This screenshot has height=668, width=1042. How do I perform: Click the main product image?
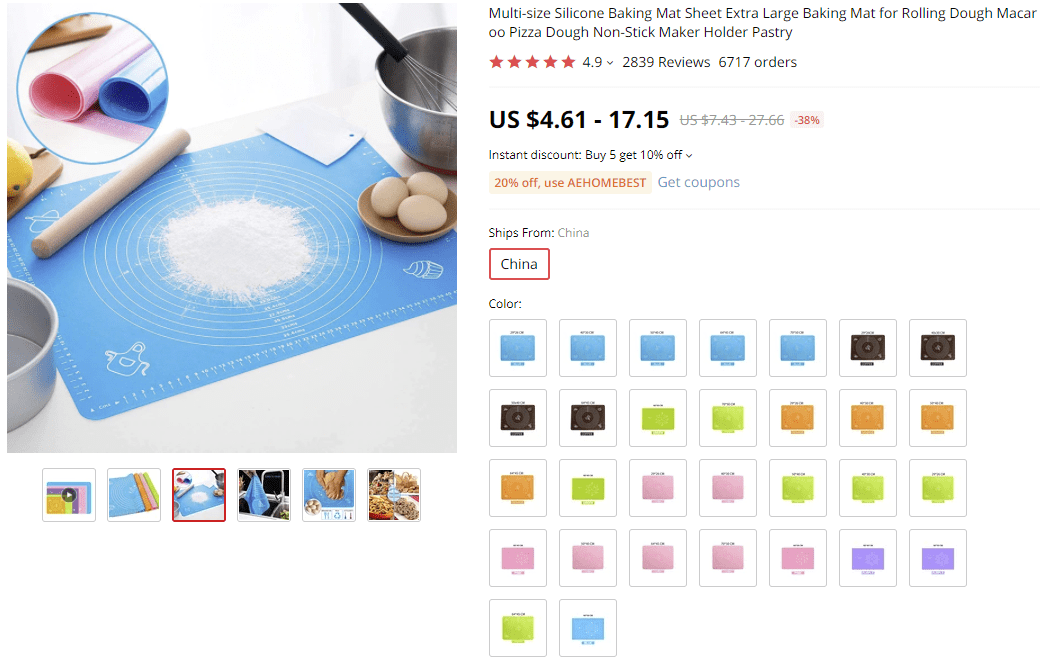coord(232,227)
